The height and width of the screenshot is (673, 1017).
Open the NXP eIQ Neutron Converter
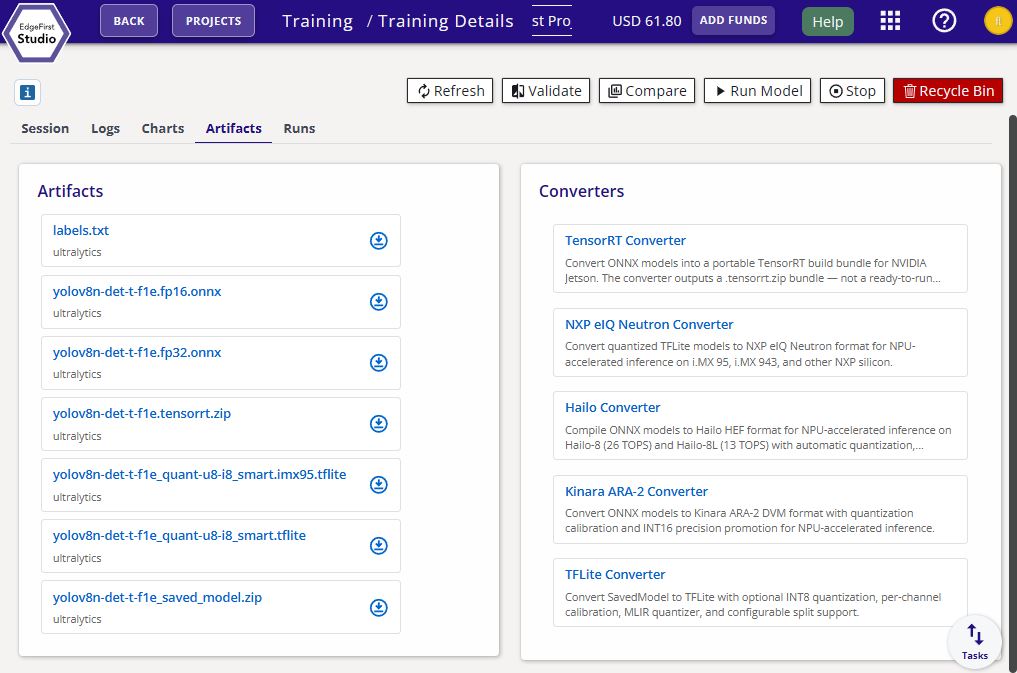(760, 342)
